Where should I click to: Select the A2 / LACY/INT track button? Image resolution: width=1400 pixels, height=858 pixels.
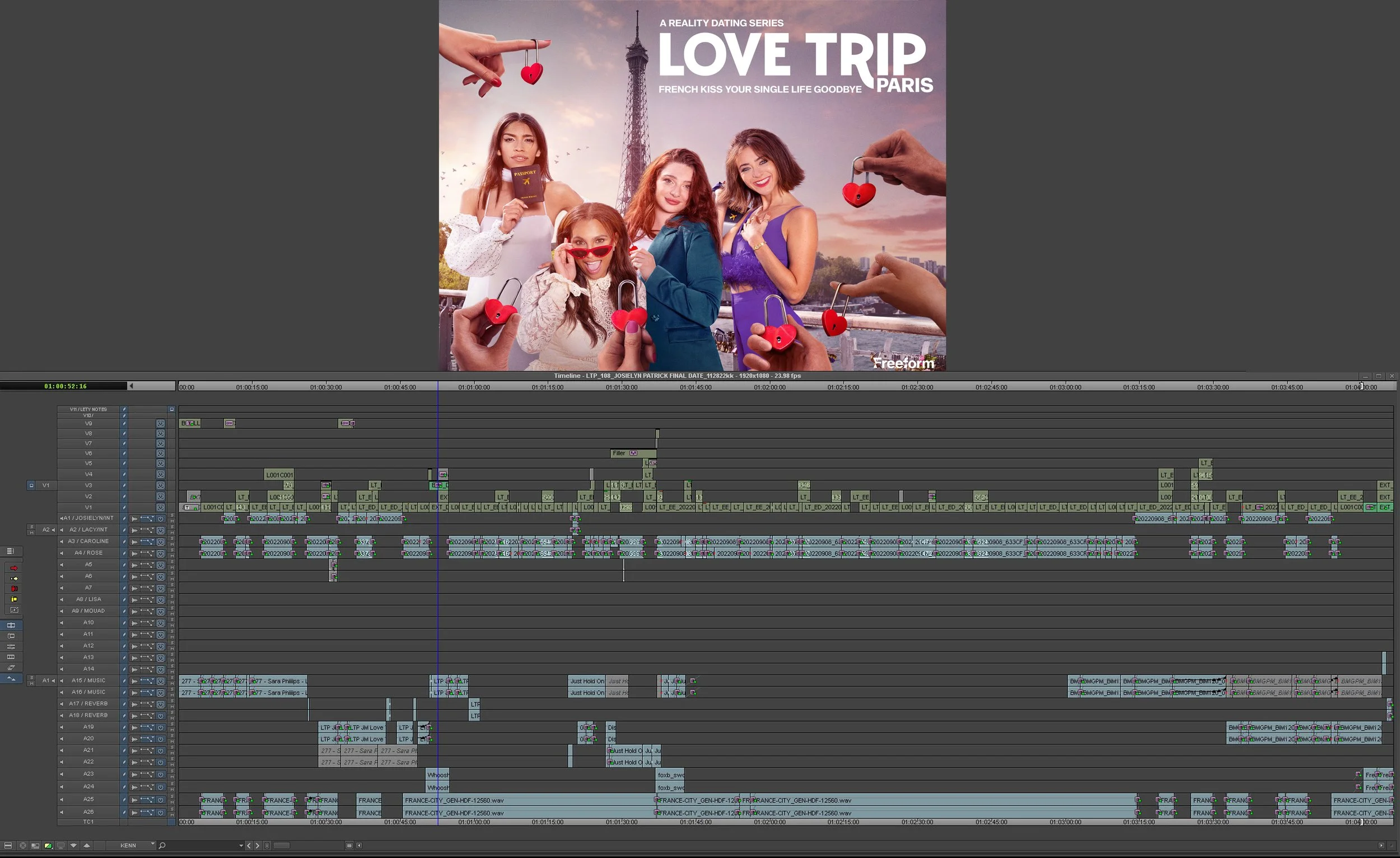click(x=88, y=530)
